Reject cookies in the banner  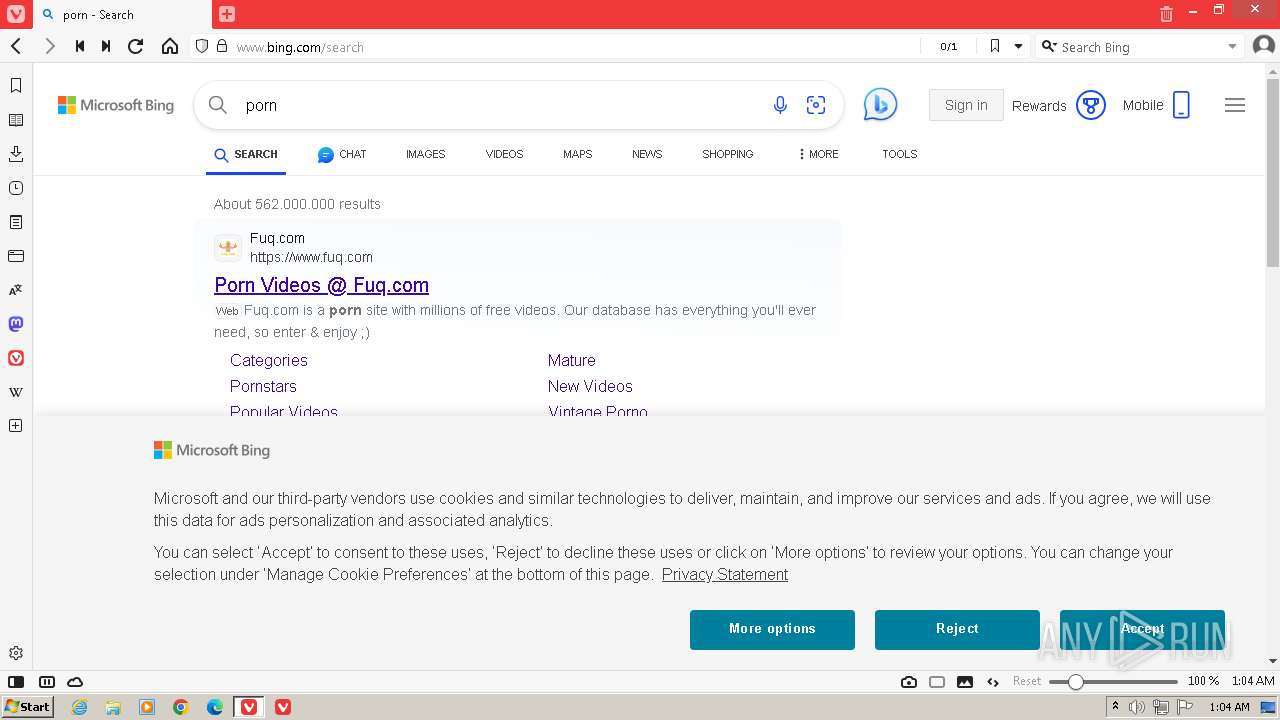click(957, 629)
